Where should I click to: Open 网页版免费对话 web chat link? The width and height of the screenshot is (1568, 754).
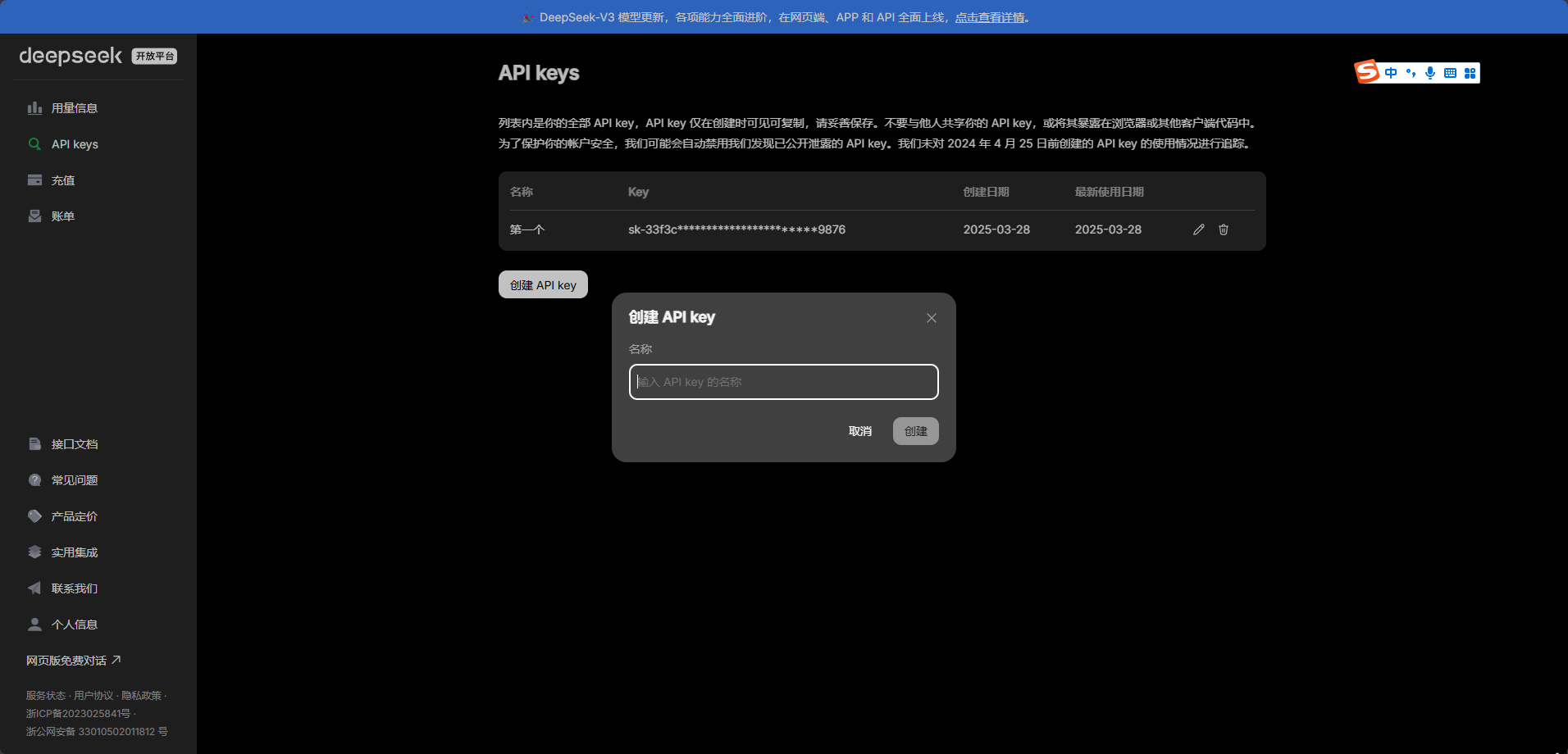(x=74, y=661)
